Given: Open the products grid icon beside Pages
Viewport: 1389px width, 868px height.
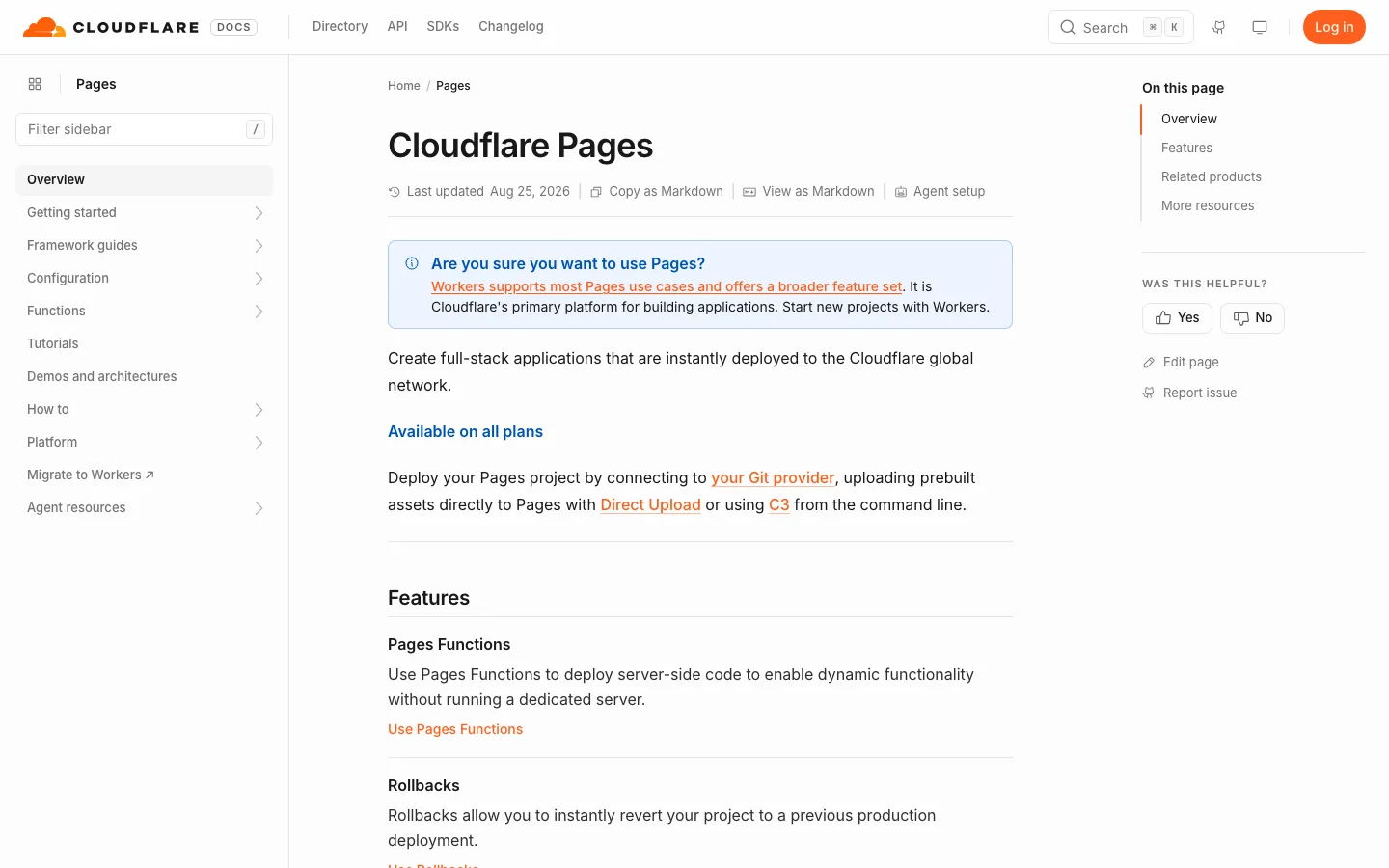Looking at the screenshot, I should [x=35, y=84].
